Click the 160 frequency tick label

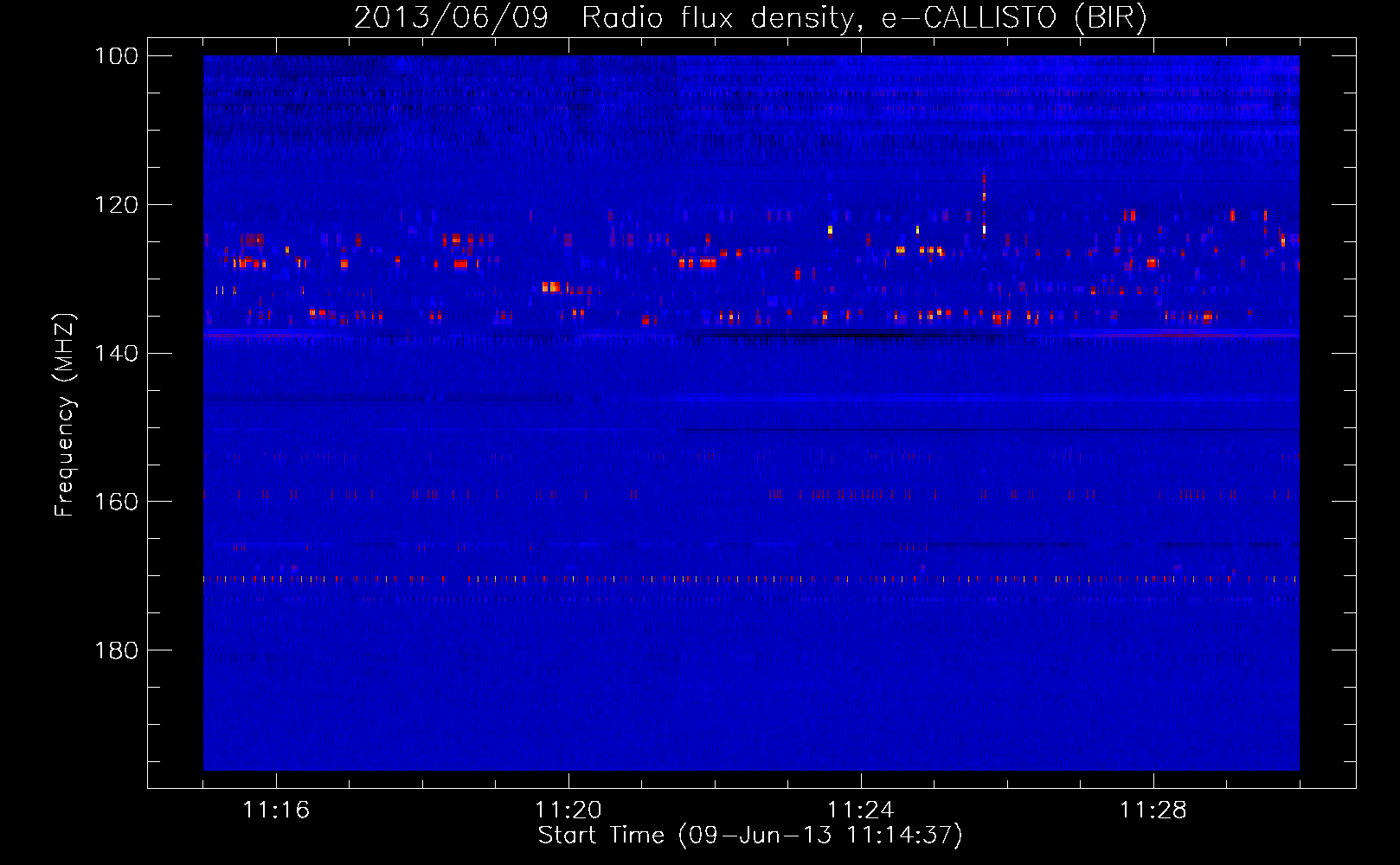coord(116,502)
